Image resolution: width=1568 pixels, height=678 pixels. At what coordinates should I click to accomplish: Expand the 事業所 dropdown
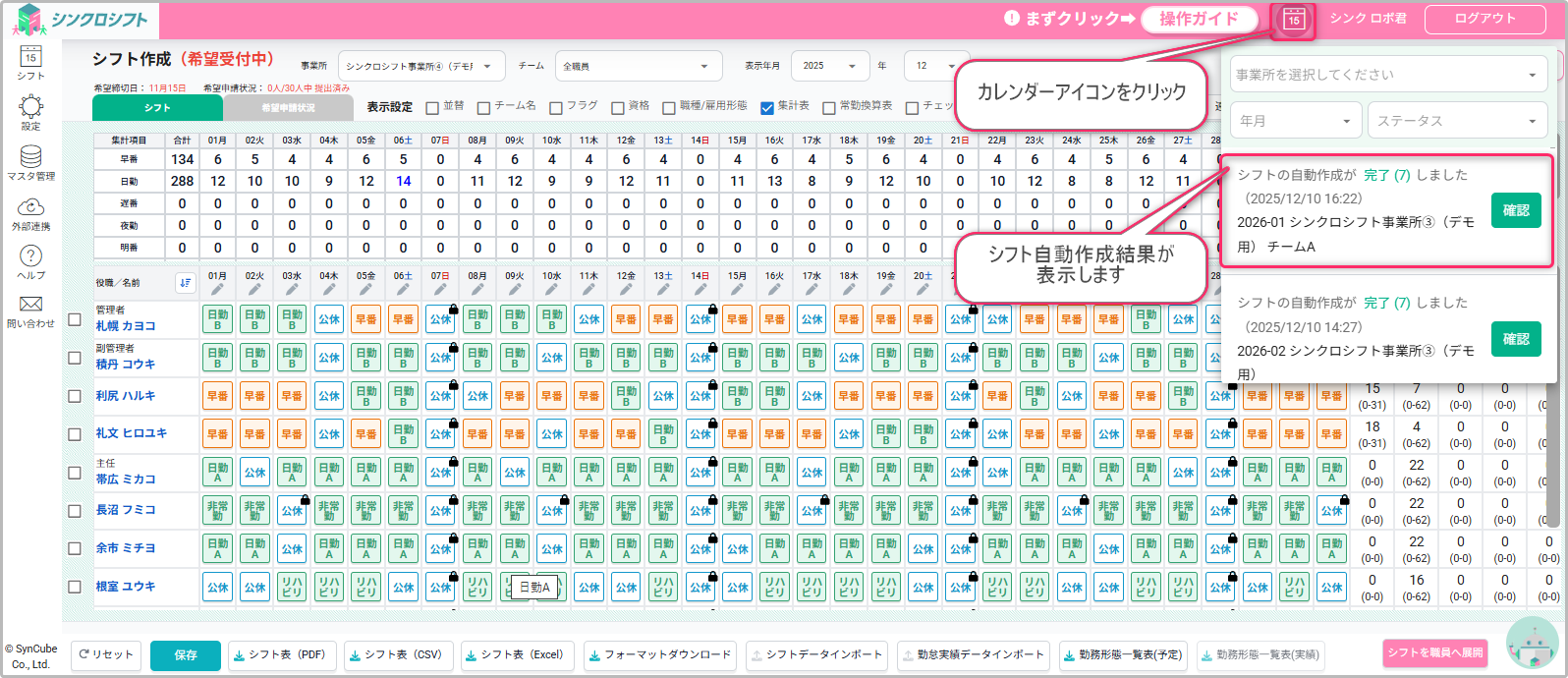(421, 66)
